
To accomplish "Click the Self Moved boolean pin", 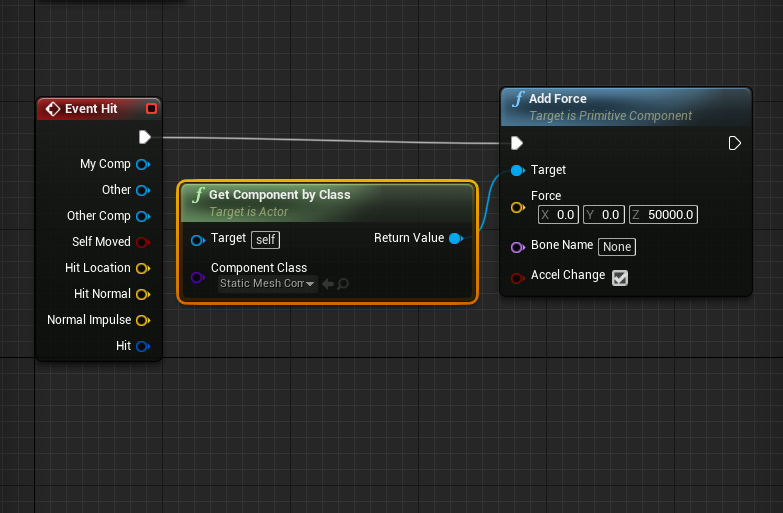I will coord(143,242).
